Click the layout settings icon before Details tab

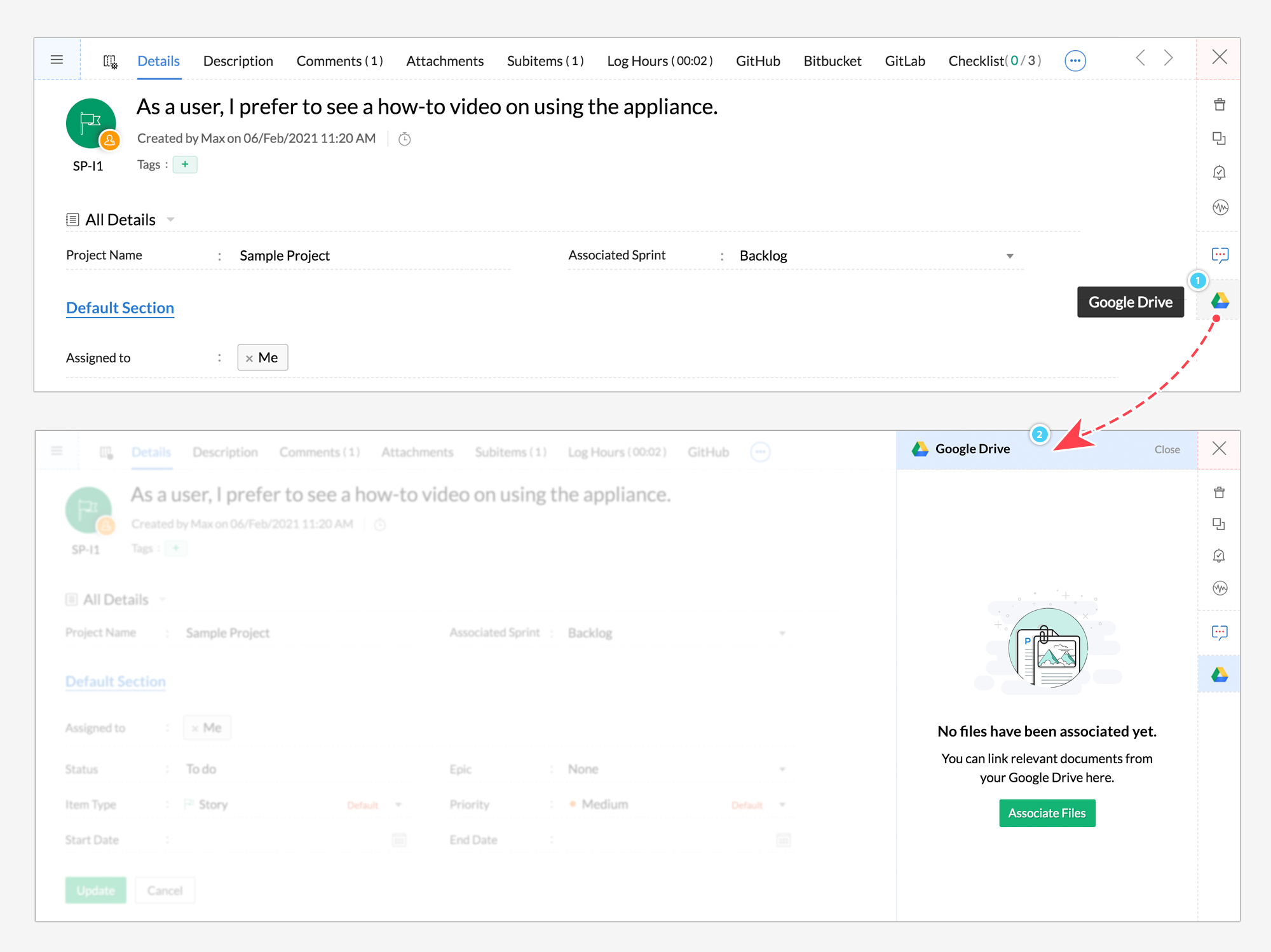(110, 61)
